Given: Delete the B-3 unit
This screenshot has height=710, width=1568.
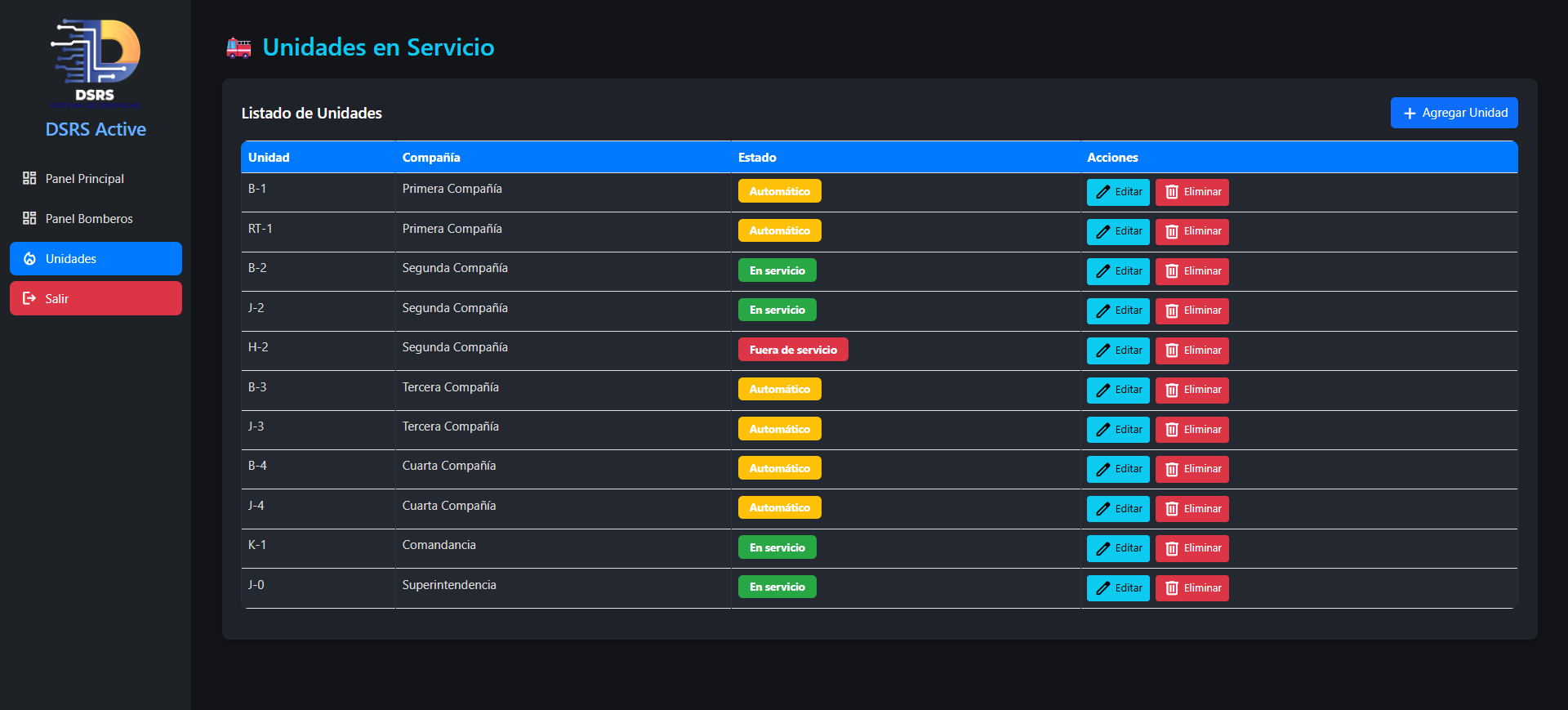Looking at the screenshot, I should [x=1192, y=390].
